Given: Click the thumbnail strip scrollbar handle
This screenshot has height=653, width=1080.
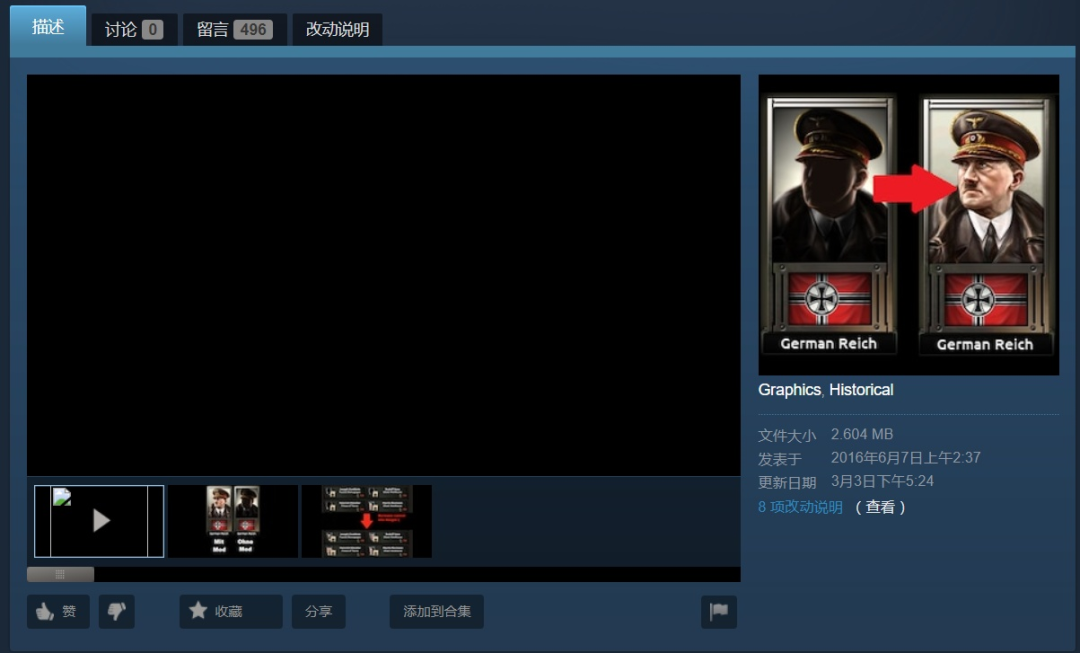Looking at the screenshot, I should [x=61, y=574].
